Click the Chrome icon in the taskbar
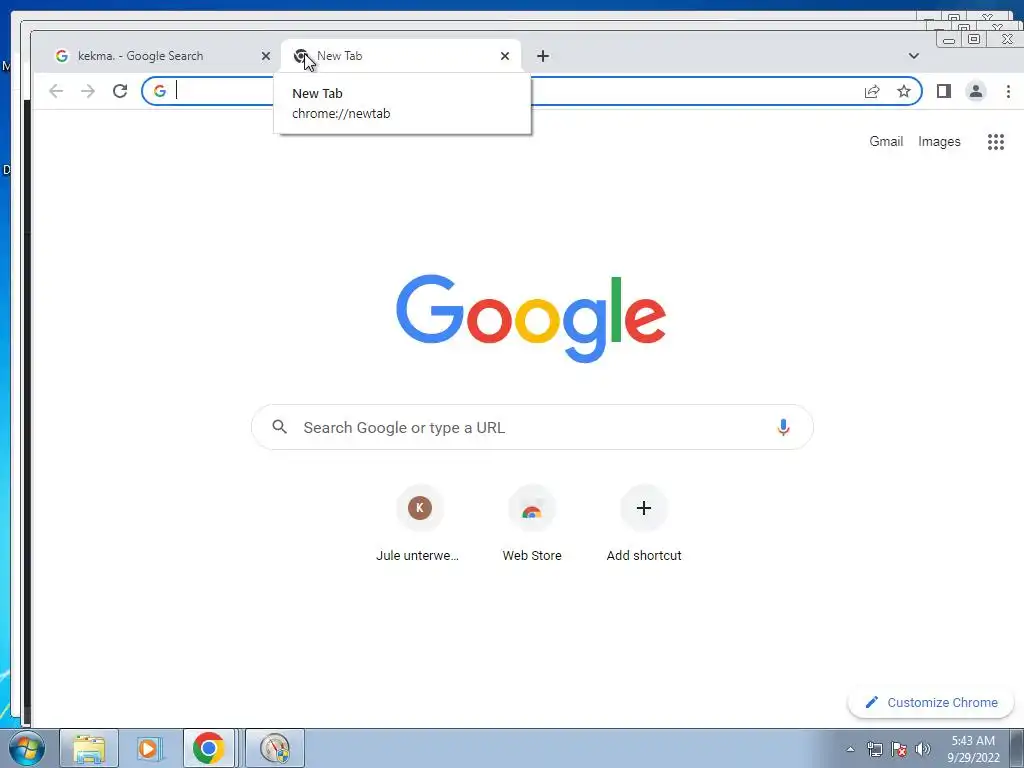This screenshot has width=1024, height=768. 208,748
